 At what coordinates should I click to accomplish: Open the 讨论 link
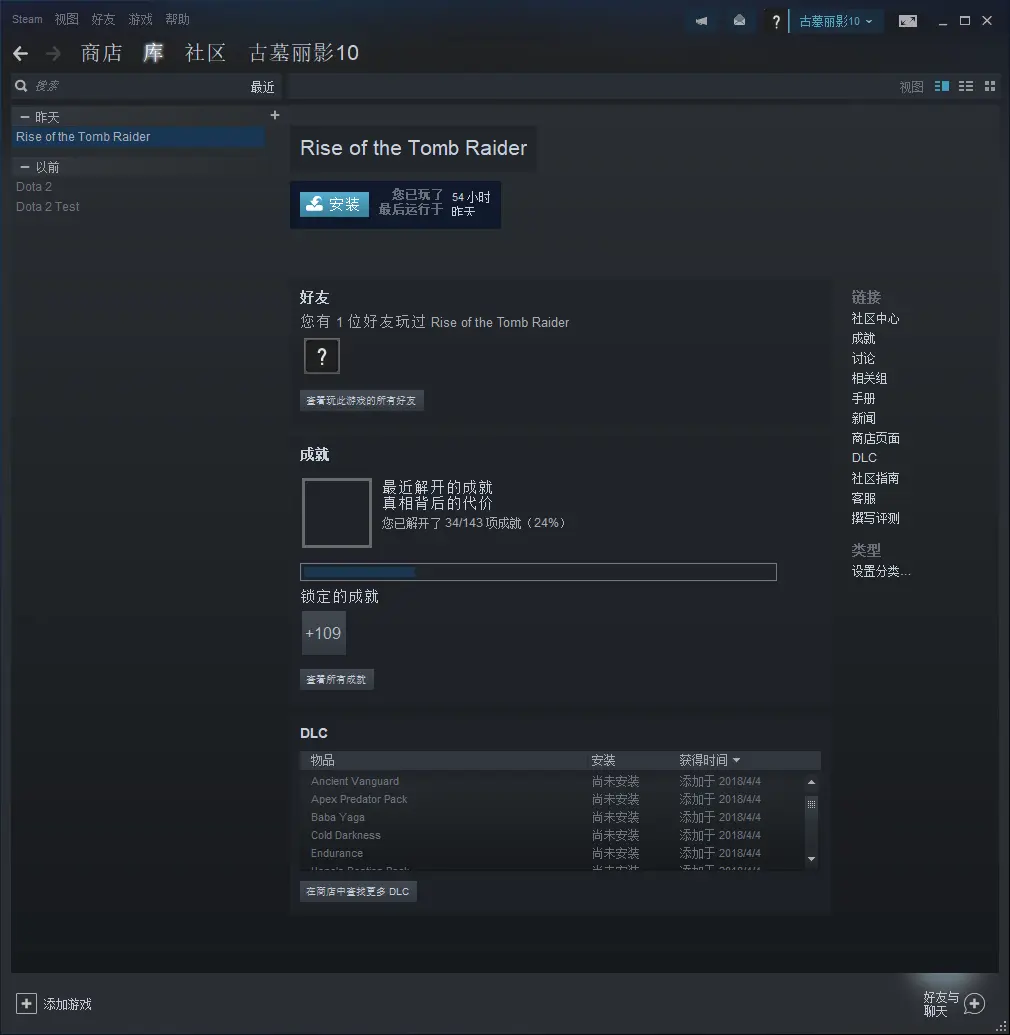(863, 358)
